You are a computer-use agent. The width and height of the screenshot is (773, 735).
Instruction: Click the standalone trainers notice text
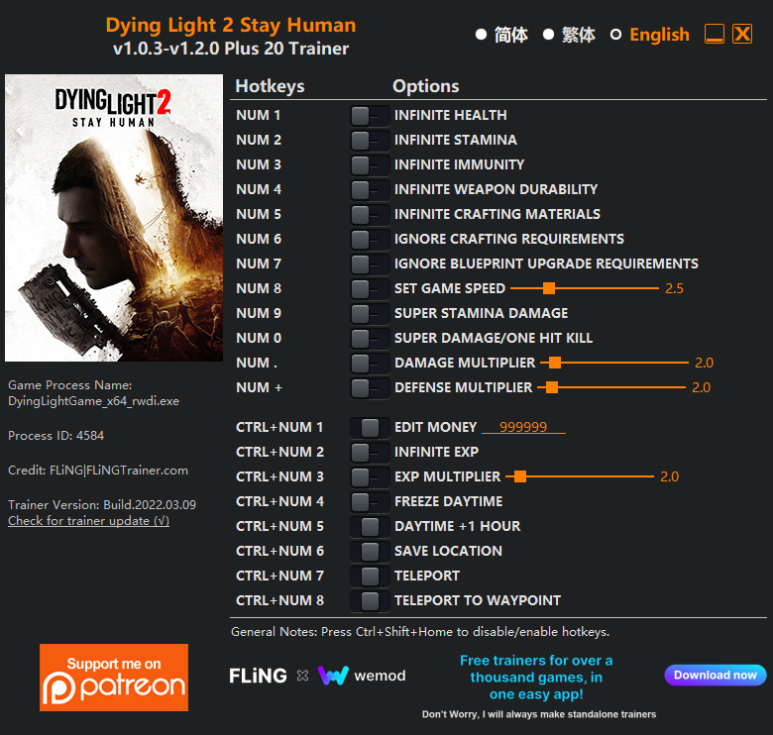point(539,714)
